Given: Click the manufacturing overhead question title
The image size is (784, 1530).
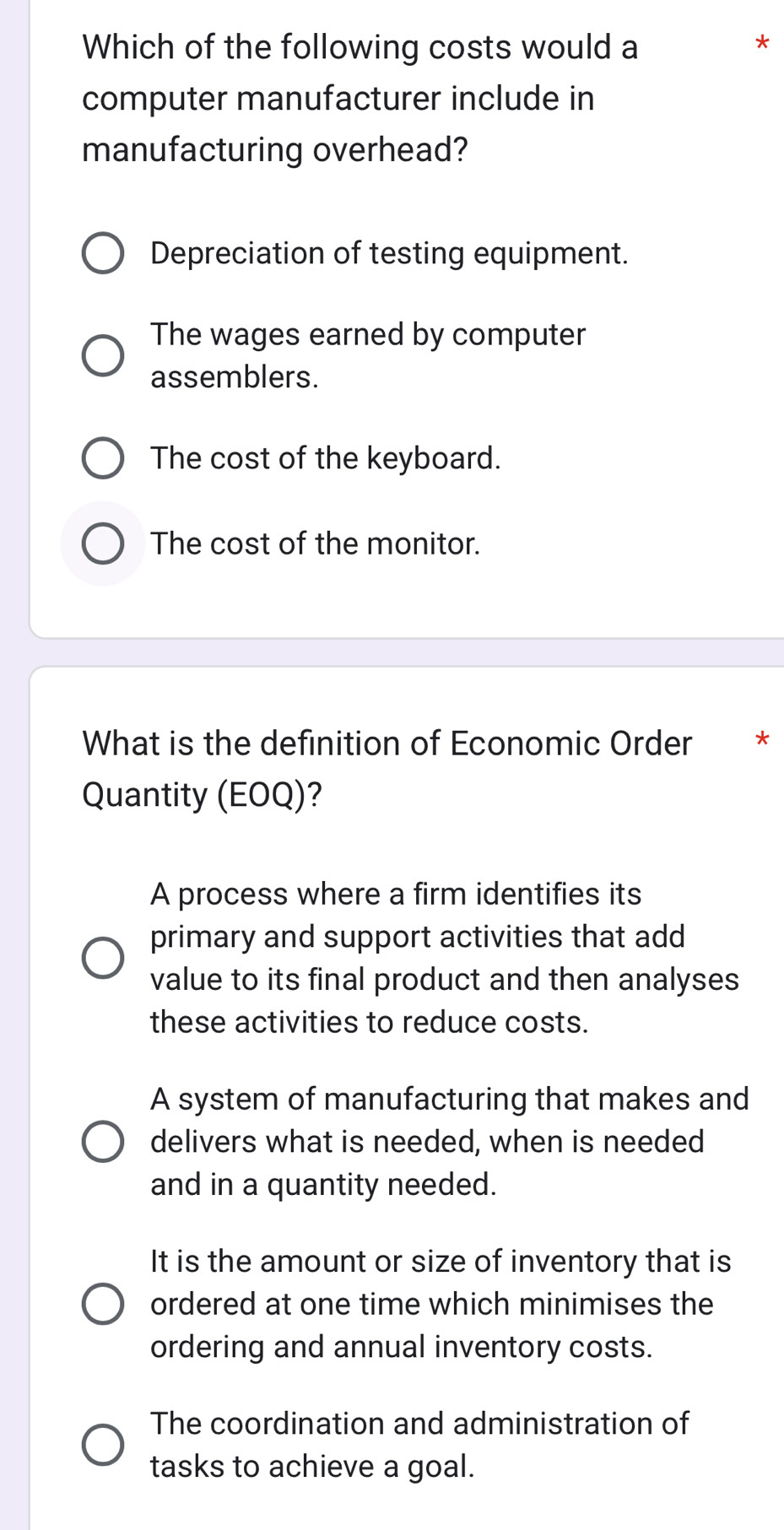Looking at the screenshot, I should coord(360,98).
